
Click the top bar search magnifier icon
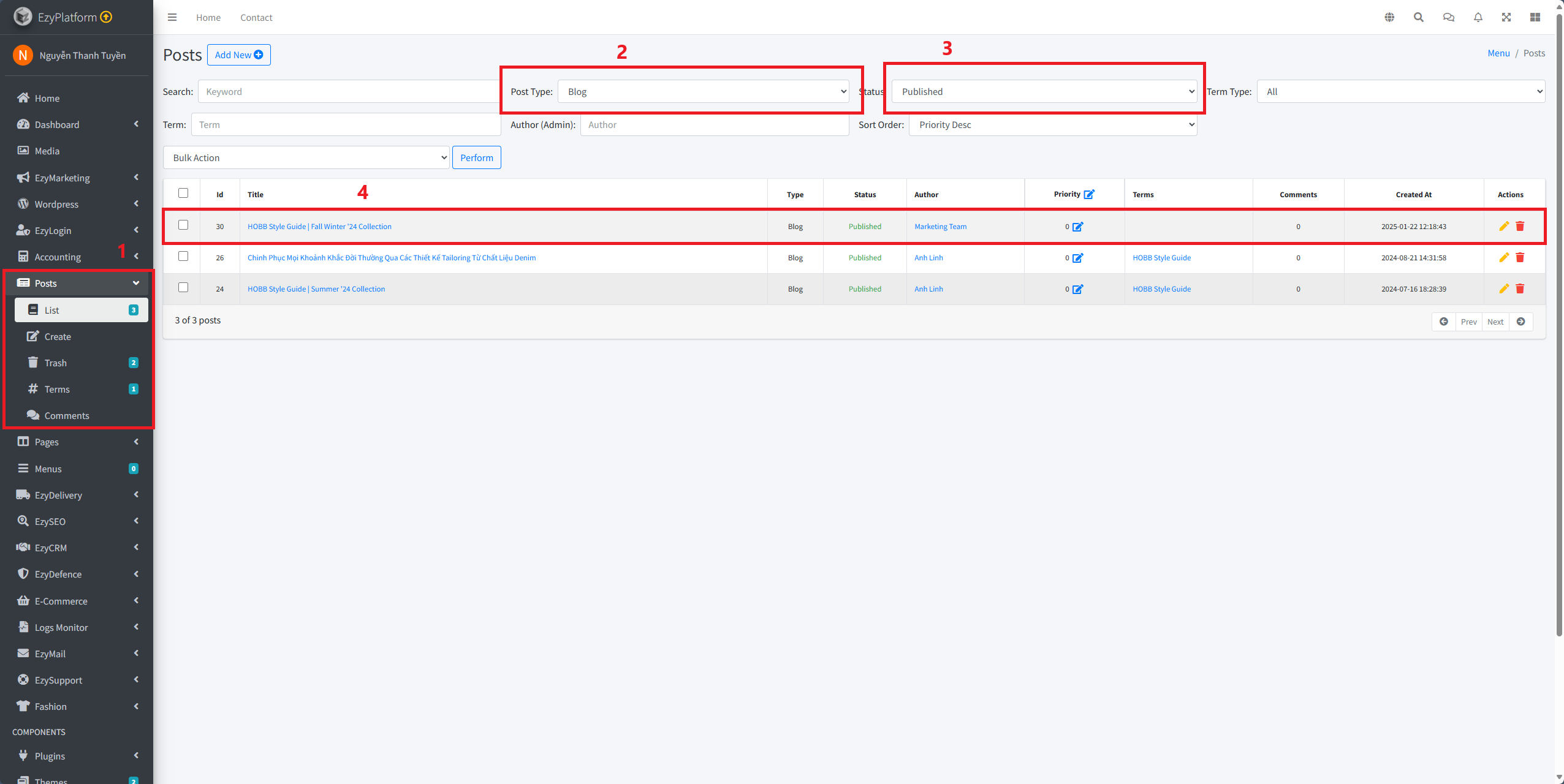pos(1418,17)
